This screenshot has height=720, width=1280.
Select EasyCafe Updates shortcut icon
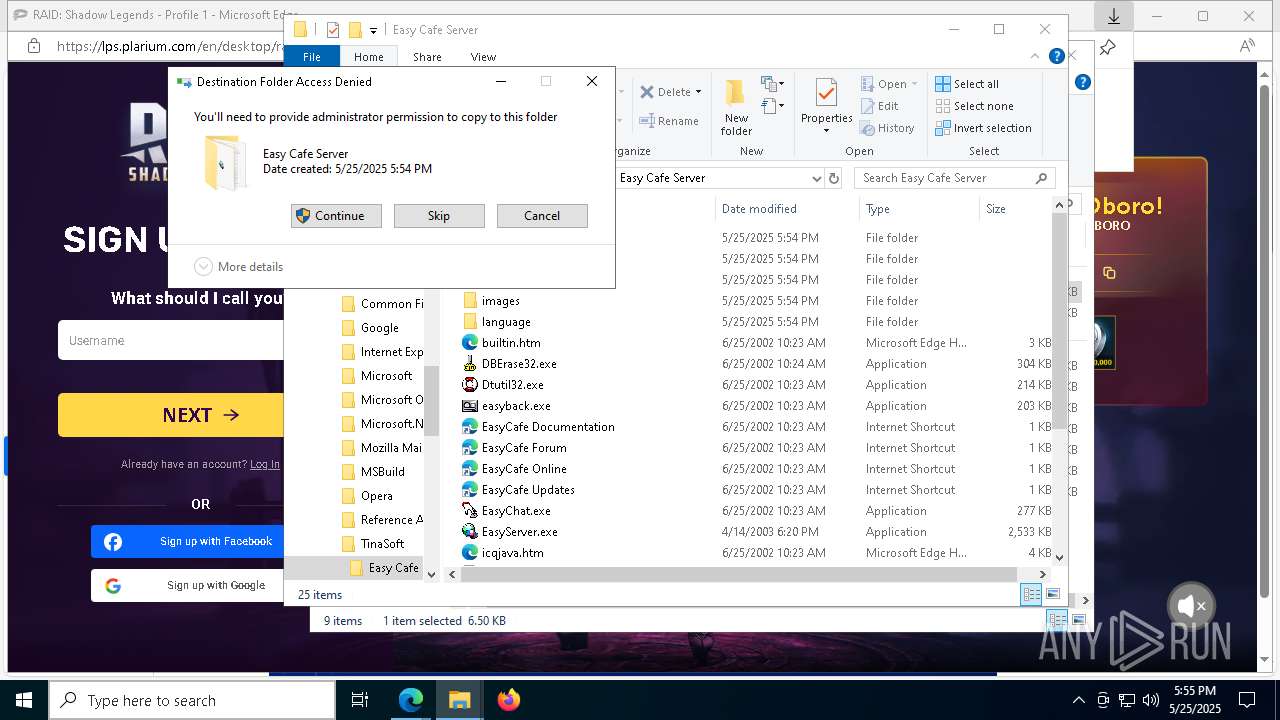[470, 490]
